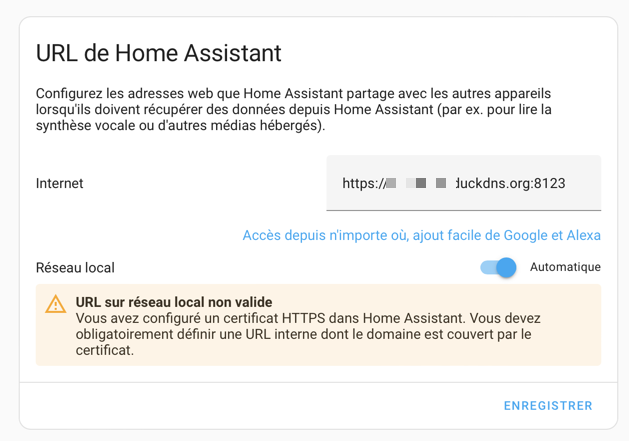Click the ENREGISTRER button
629x441 pixels.
tap(548, 406)
